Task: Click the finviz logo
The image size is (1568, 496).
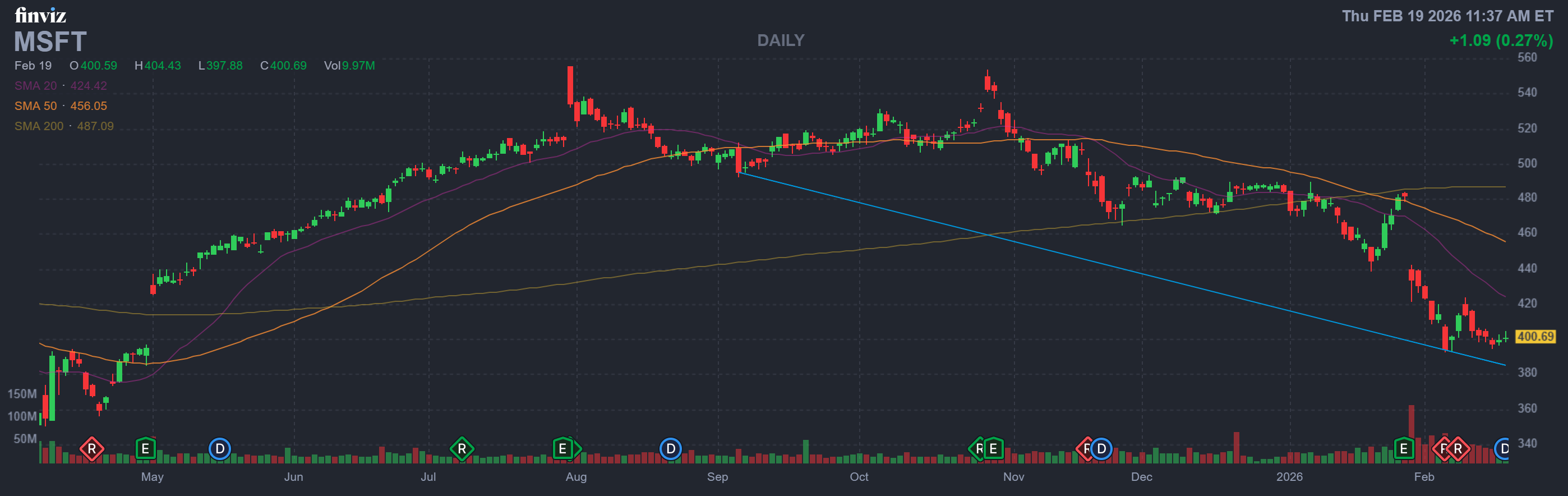Action: tap(40, 15)
